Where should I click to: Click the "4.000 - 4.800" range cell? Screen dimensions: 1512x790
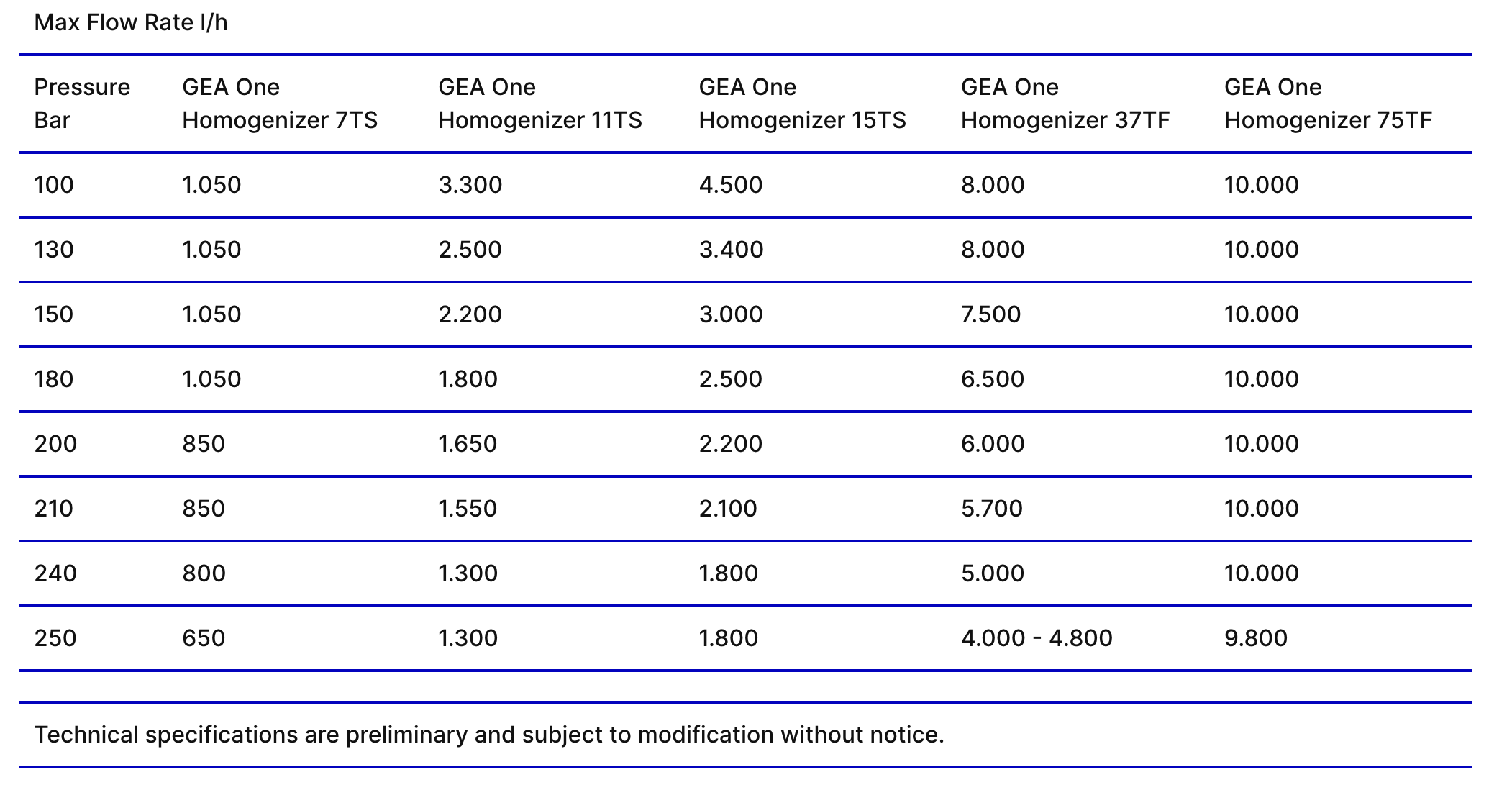pos(1036,638)
